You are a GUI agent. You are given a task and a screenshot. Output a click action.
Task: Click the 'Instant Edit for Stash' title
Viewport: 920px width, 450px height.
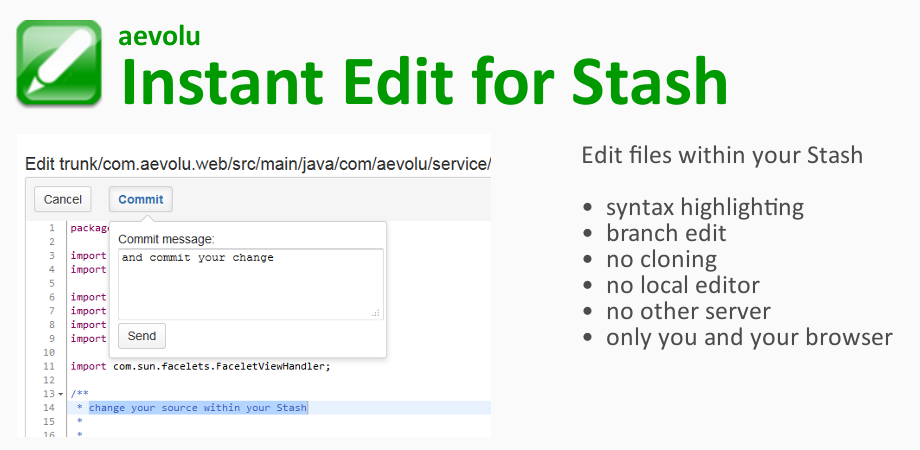coord(424,80)
